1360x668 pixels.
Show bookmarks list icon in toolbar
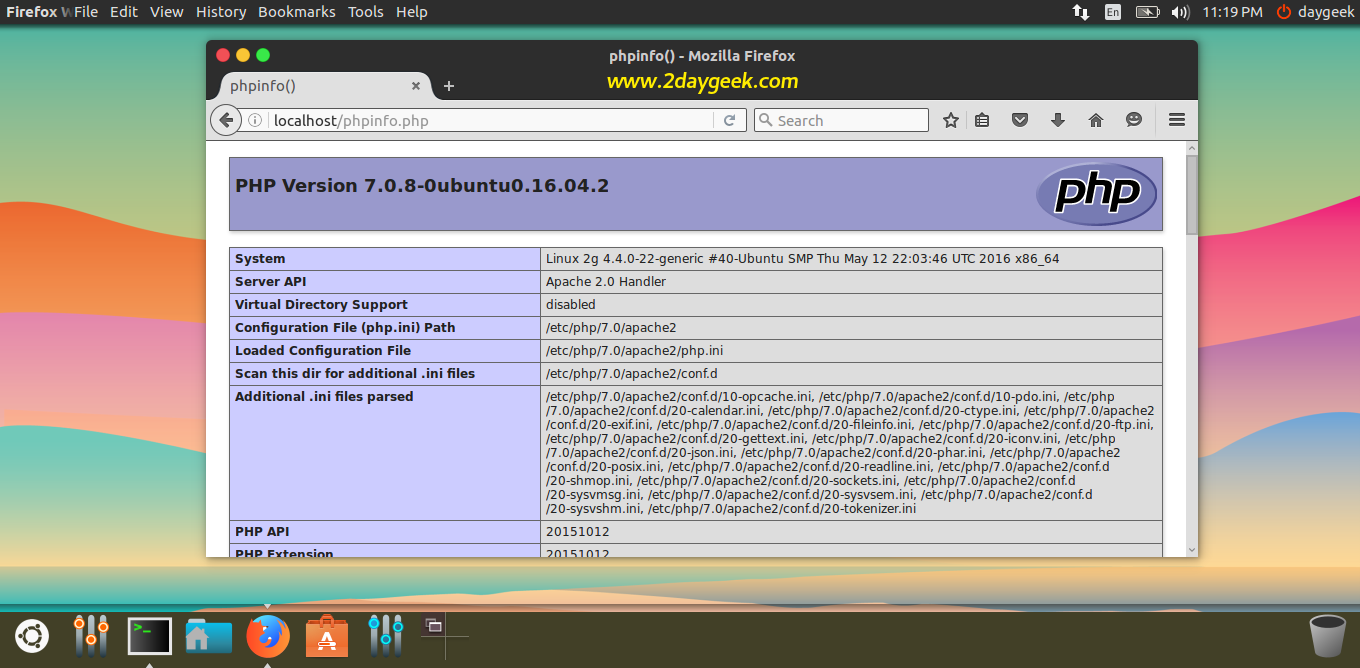(982, 120)
